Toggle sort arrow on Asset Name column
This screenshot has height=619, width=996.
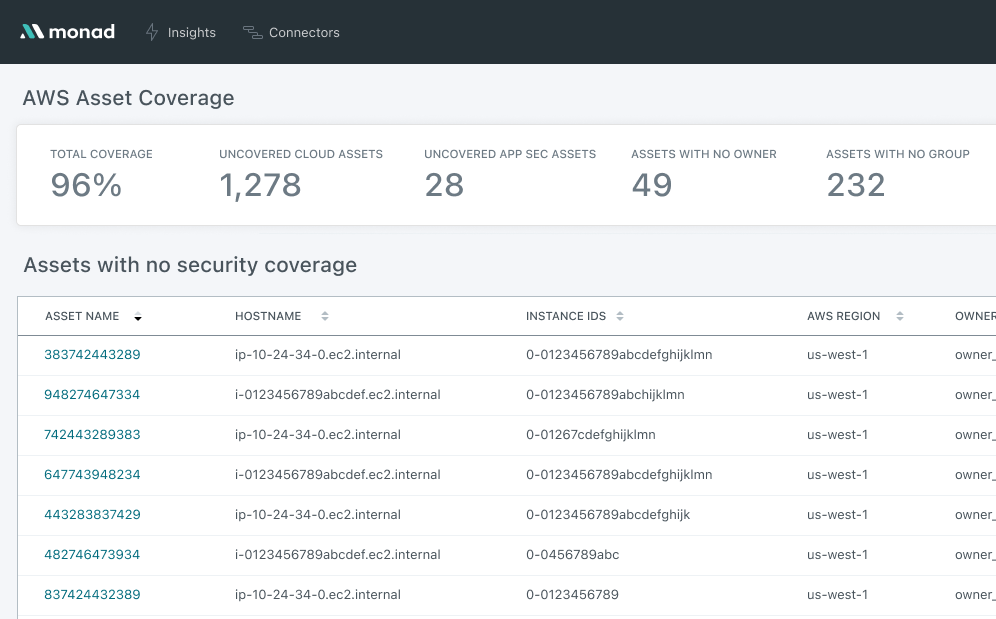[x=138, y=317]
